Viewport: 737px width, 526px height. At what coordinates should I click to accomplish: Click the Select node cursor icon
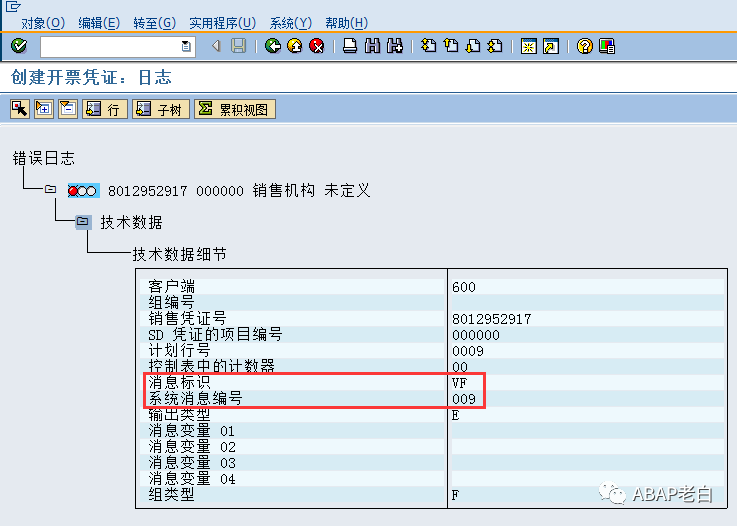click(x=20, y=109)
